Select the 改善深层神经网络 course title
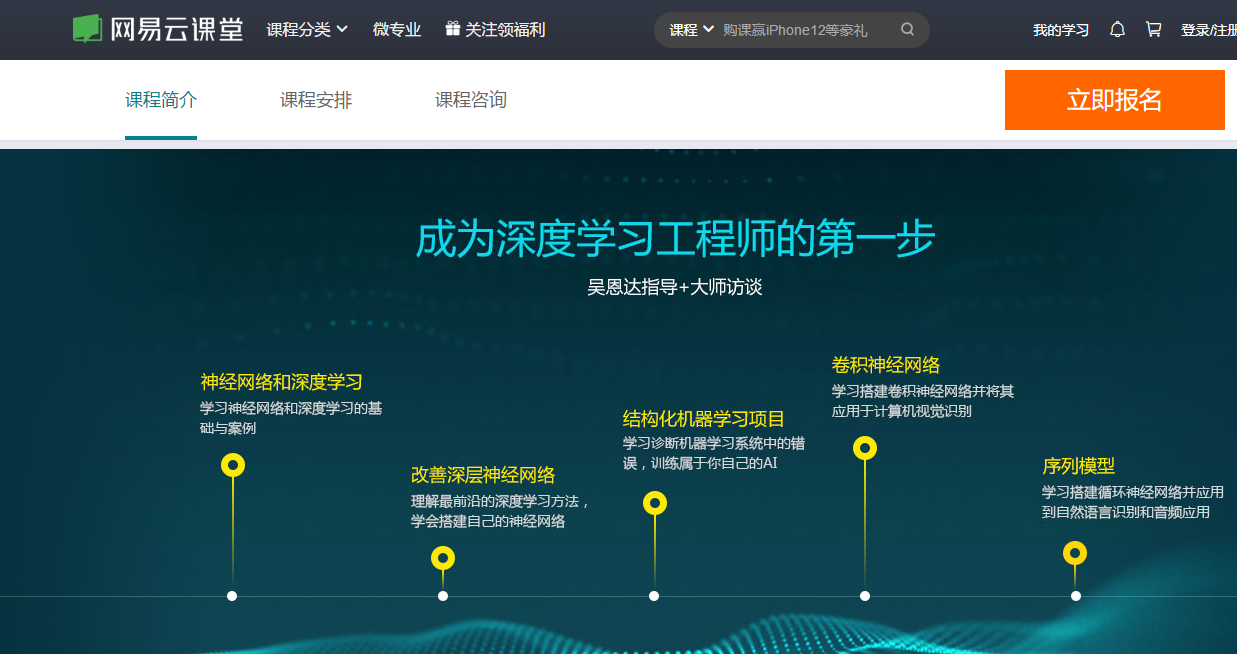The image size is (1237, 654). pos(483,475)
